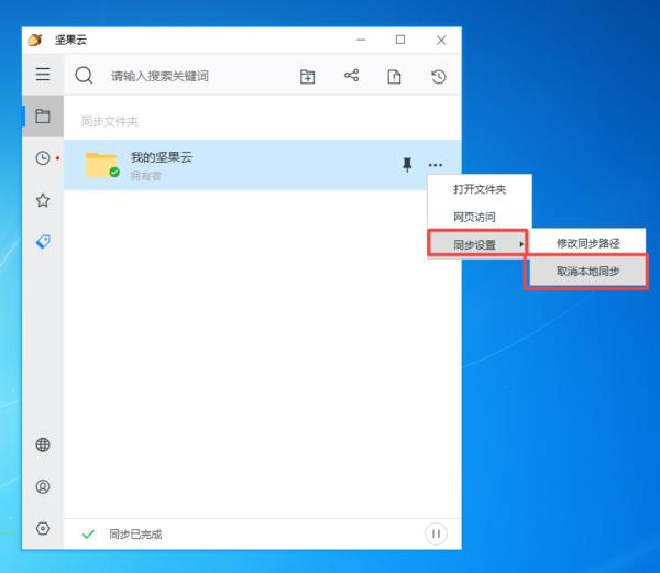Open recent activity clock icon in the sidebar
This screenshot has height=573, width=660.
pyautogui.click(x=43, y=158)
